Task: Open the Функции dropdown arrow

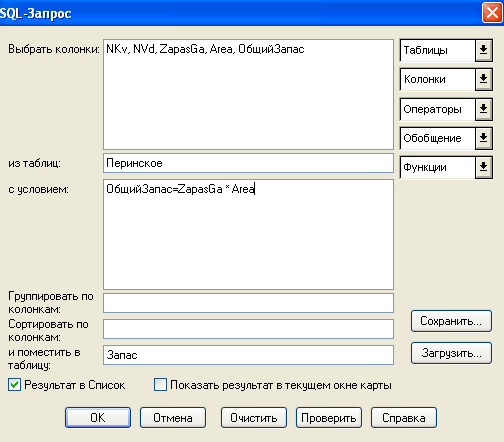Action: (x=484, y=167)
